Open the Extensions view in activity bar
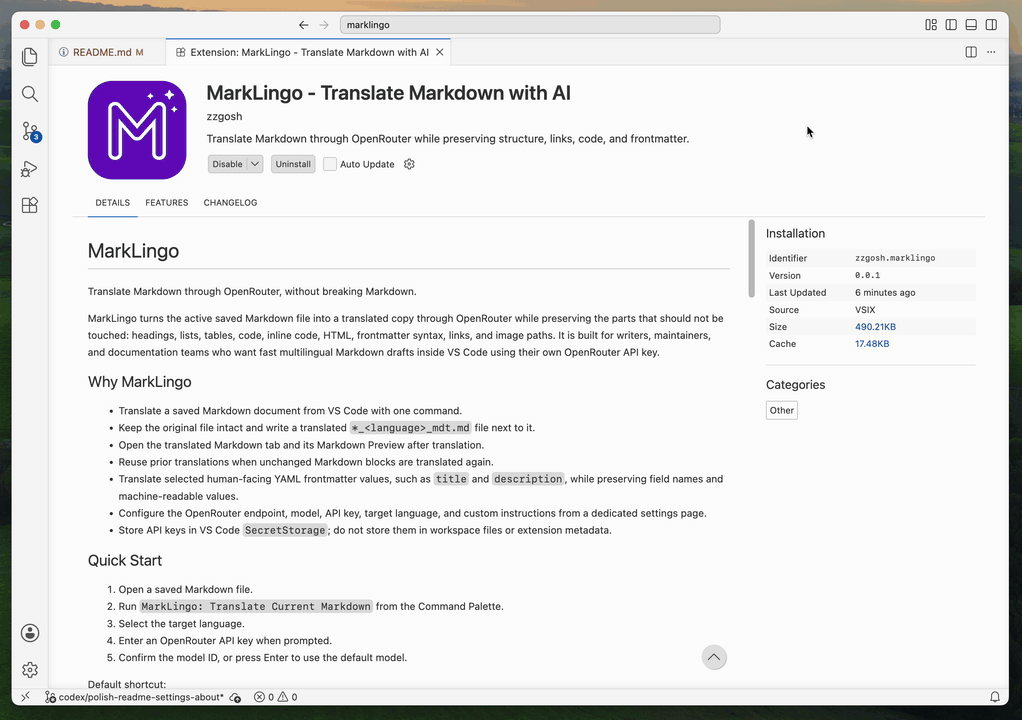This screenshot has width=1022, height=720. click(x=29, y=205)
